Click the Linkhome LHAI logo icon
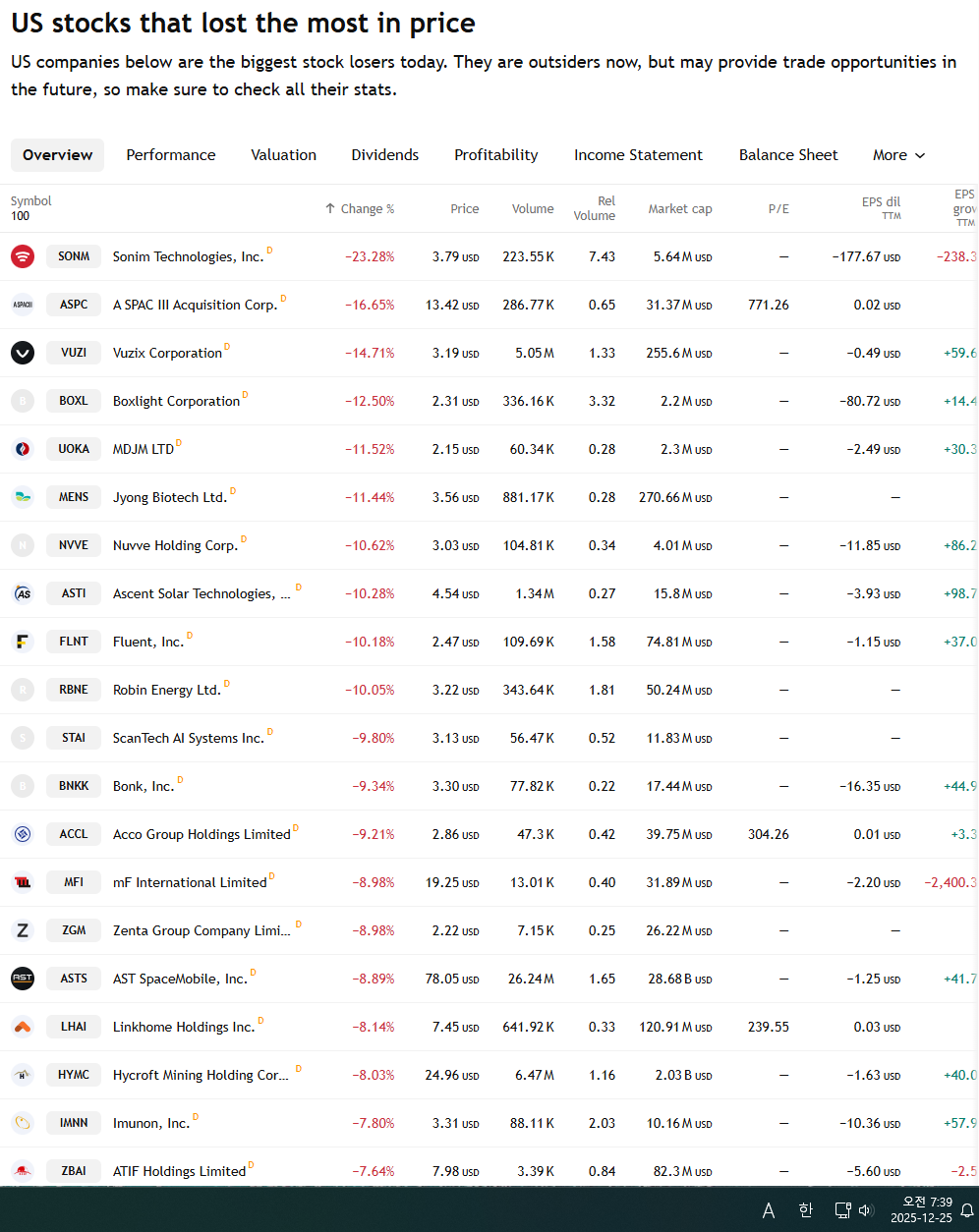 (23, 1027)
